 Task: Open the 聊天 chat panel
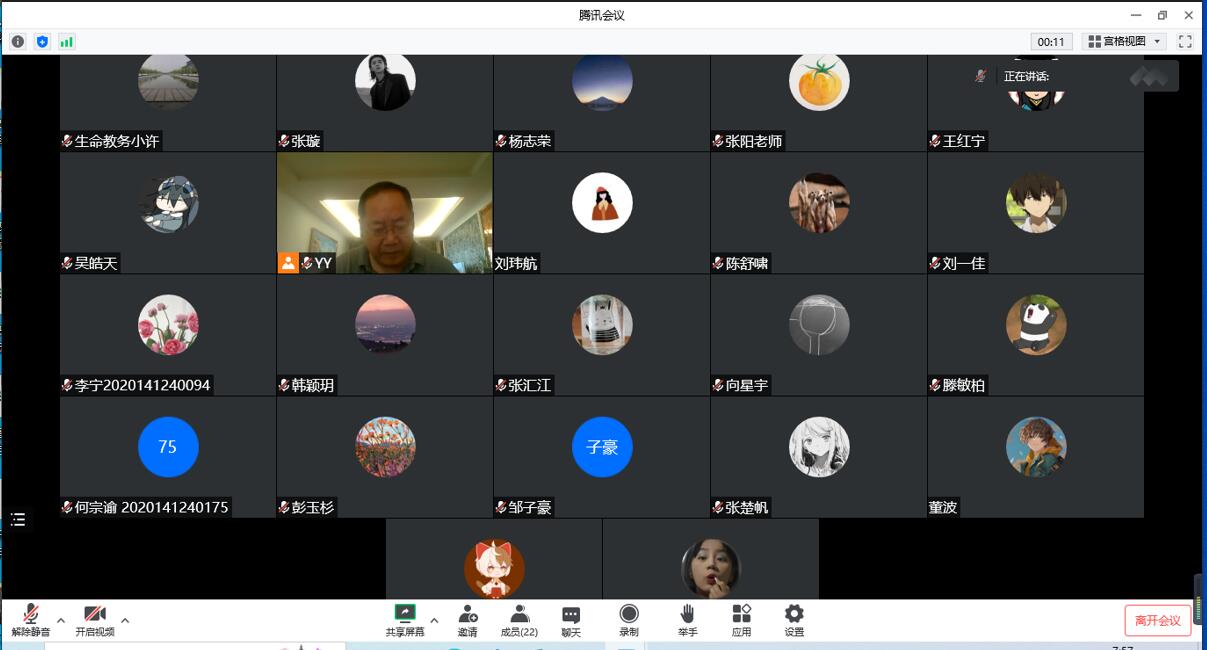571,620
